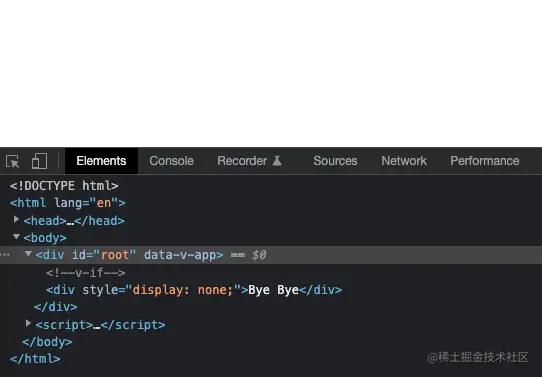The width and height of the screenshot is (542, 377).
Task: Select the <!--v-if--> comment node
Action: (86, 273)
